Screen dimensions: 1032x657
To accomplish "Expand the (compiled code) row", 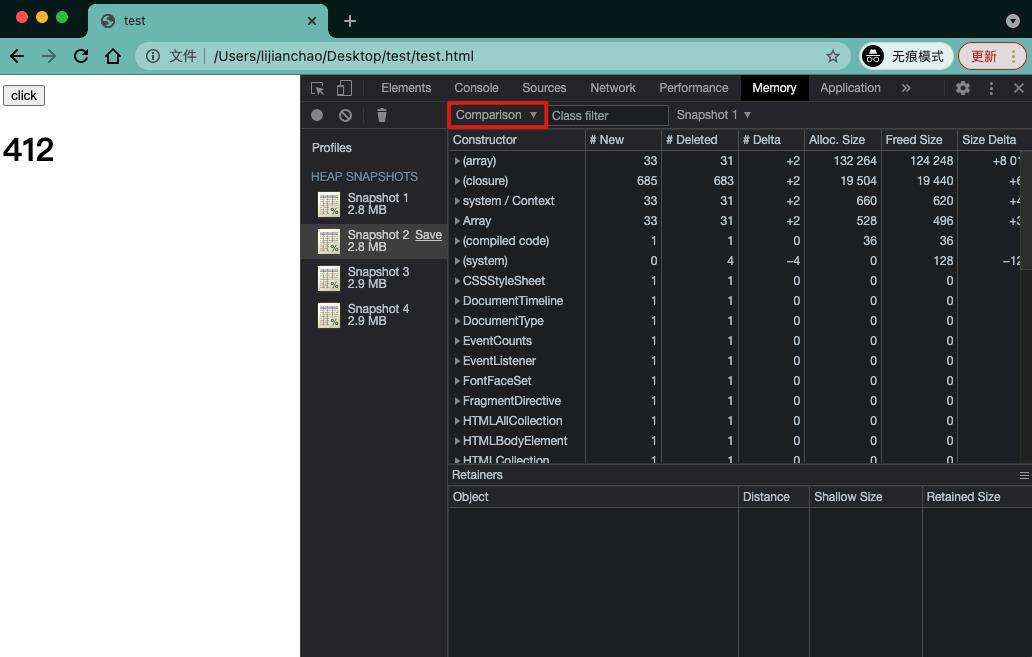I will coord(457,241).
